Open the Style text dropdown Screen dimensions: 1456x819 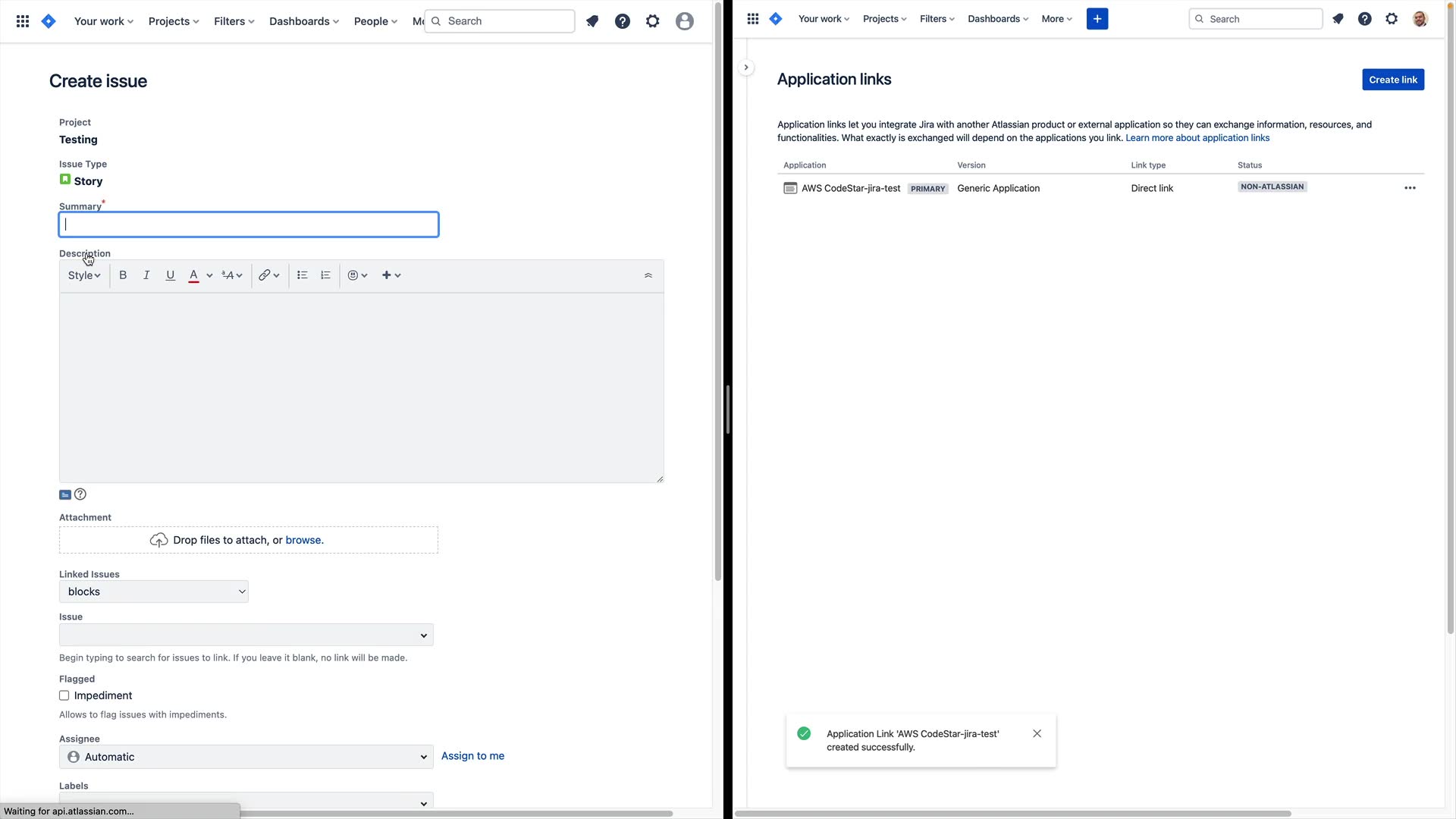pyautogui.click(x=84, y=275)
